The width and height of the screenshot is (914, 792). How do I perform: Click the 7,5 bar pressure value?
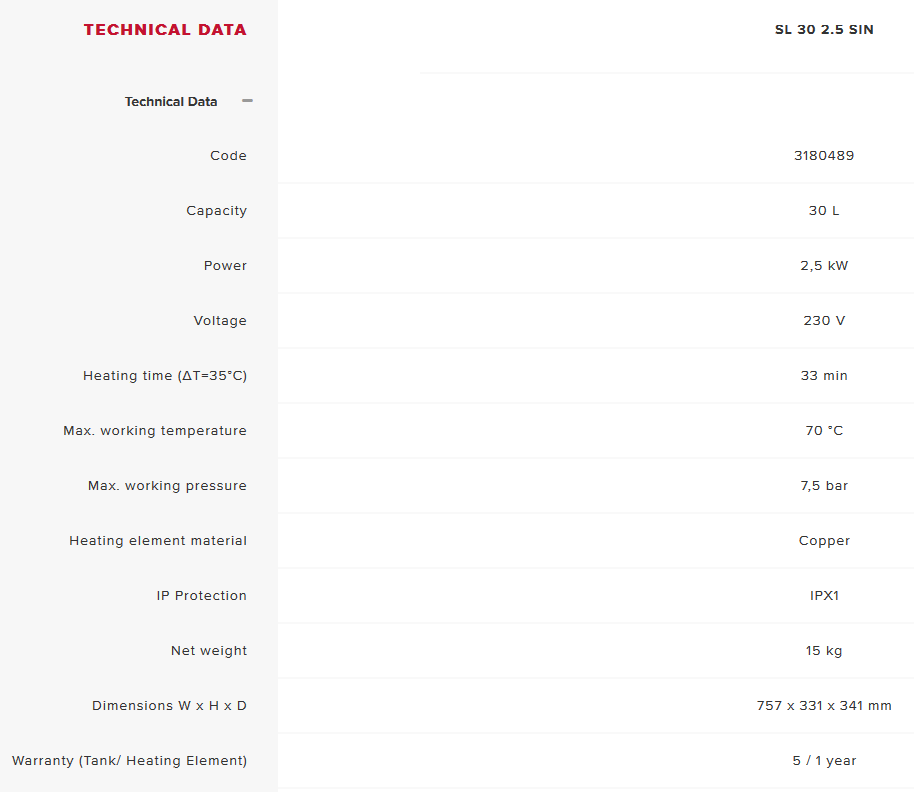(824, 486)
